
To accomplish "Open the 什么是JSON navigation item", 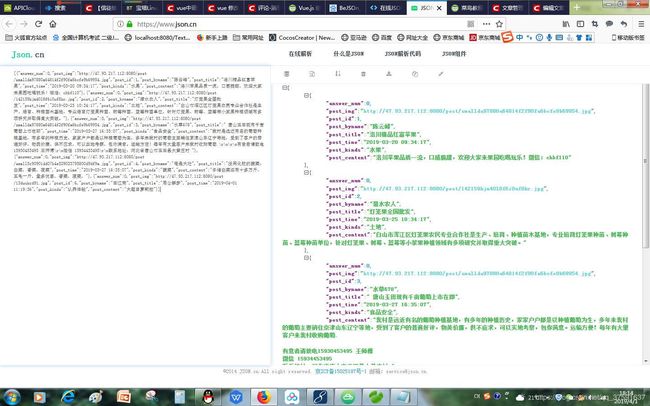I will click(349, 54).
